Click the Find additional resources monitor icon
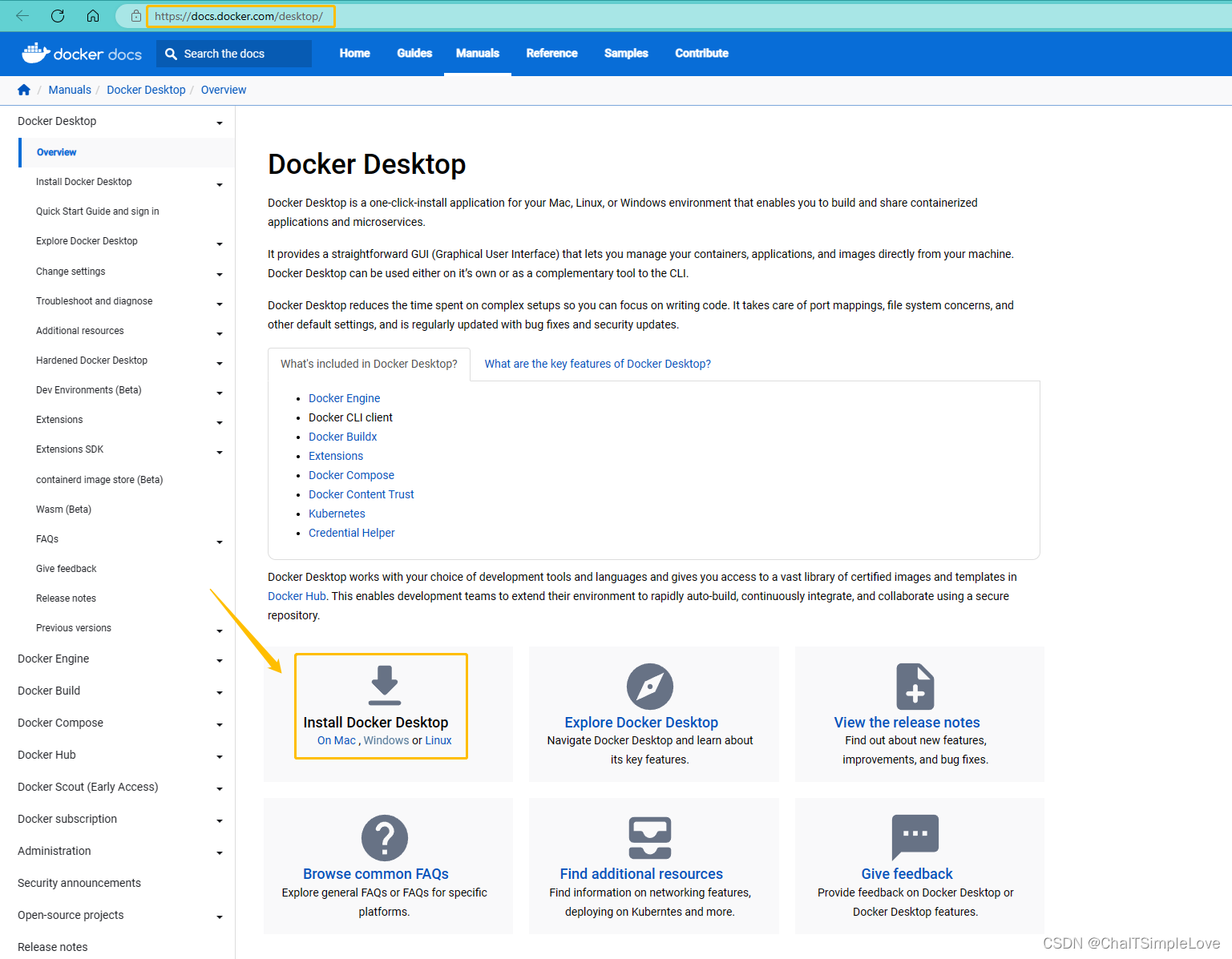This screenshot has width=1232, height=959. (650, 837)
